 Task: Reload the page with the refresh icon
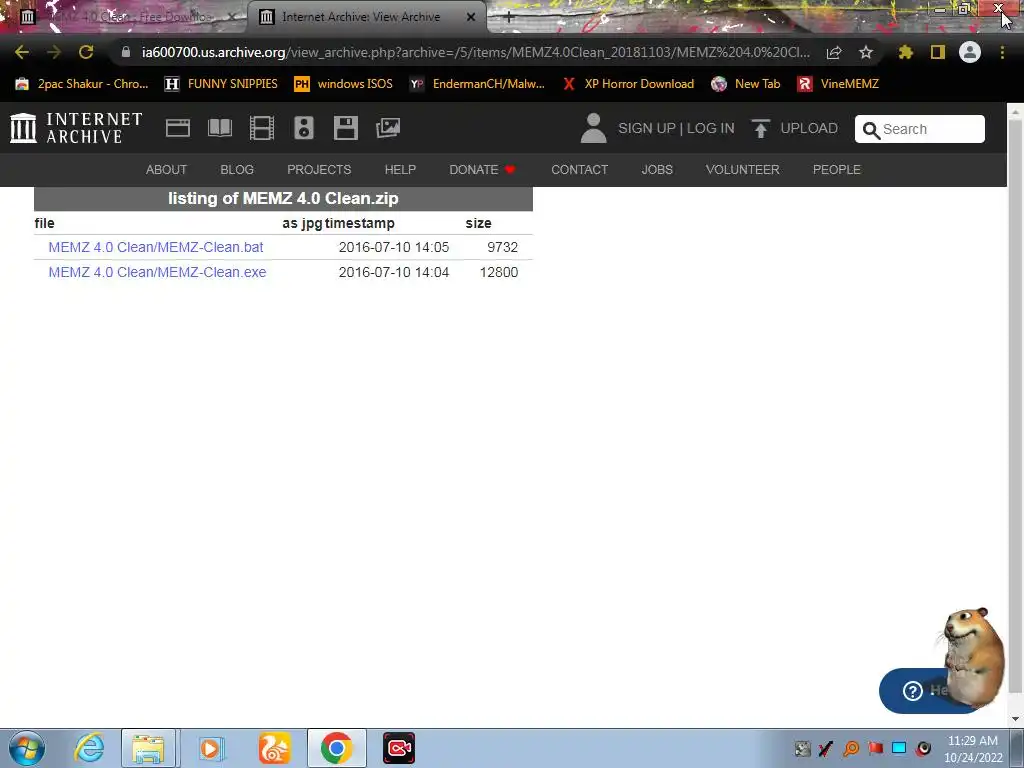tap(86, 52)
